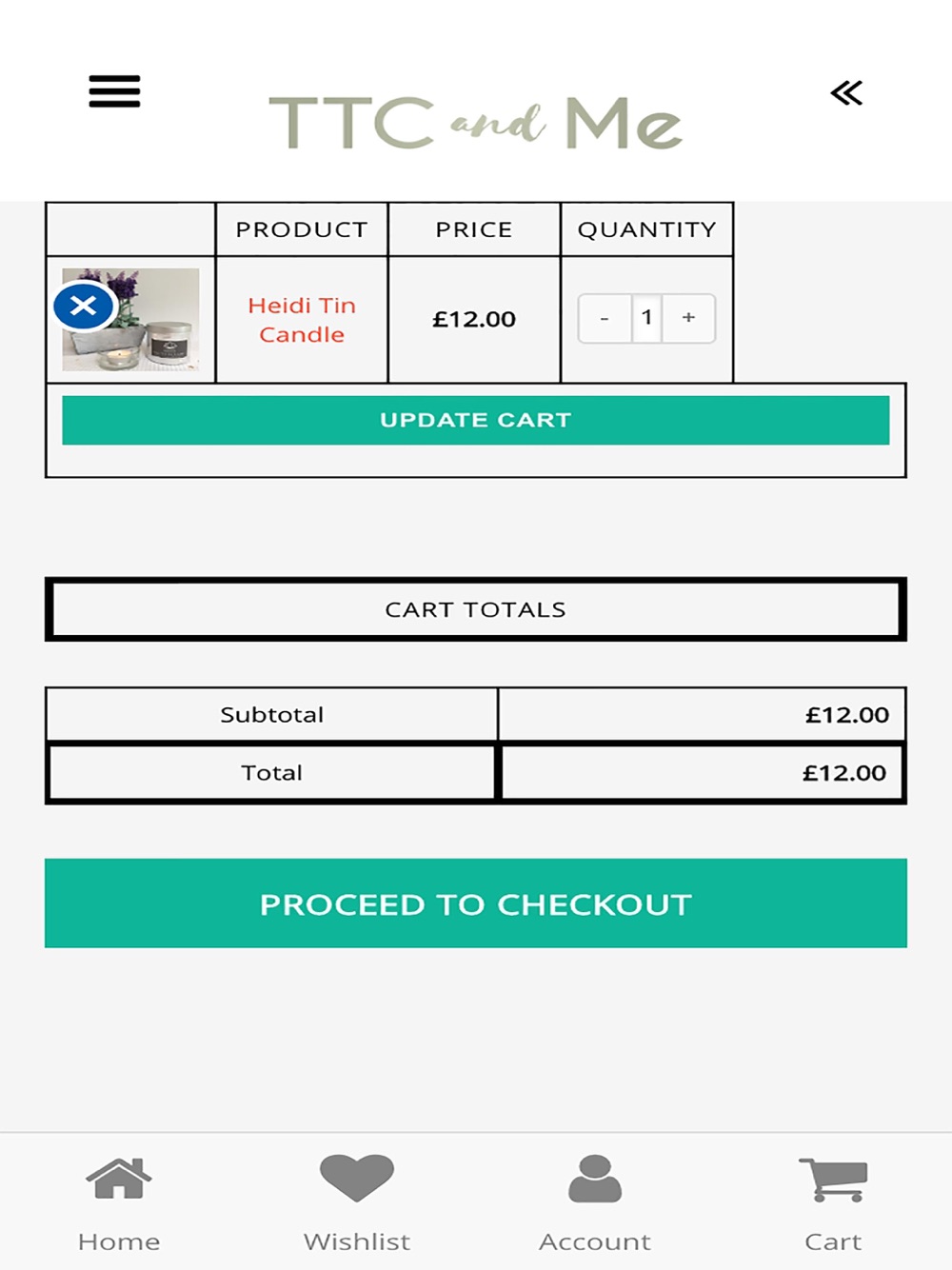Screen dimensions: 952x1270
Task: Remove Heidi Tin Candle with blue X
Action: [x=84, y=306]
